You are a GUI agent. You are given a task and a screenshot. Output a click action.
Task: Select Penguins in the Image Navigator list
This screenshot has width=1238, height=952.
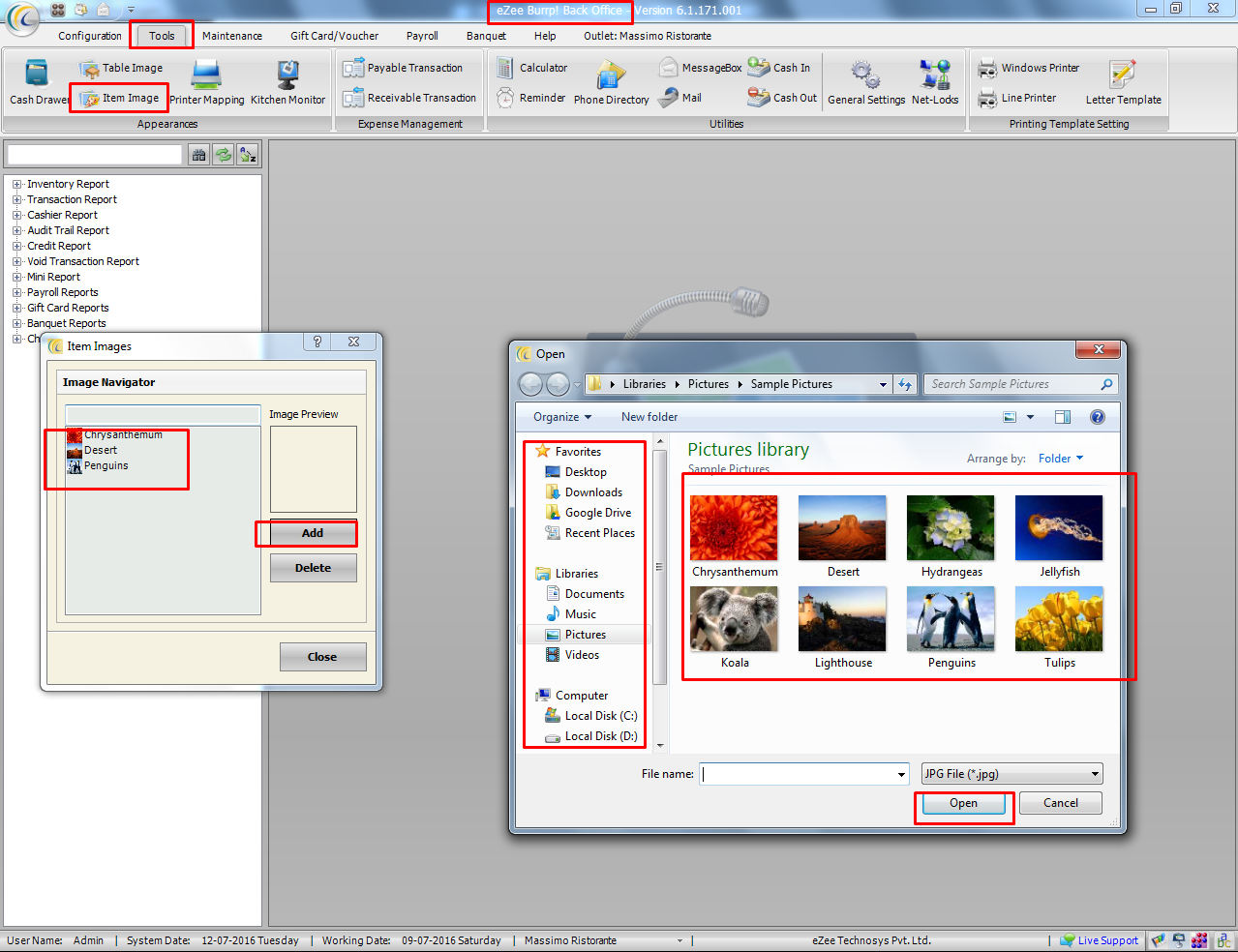click(98, 465)
